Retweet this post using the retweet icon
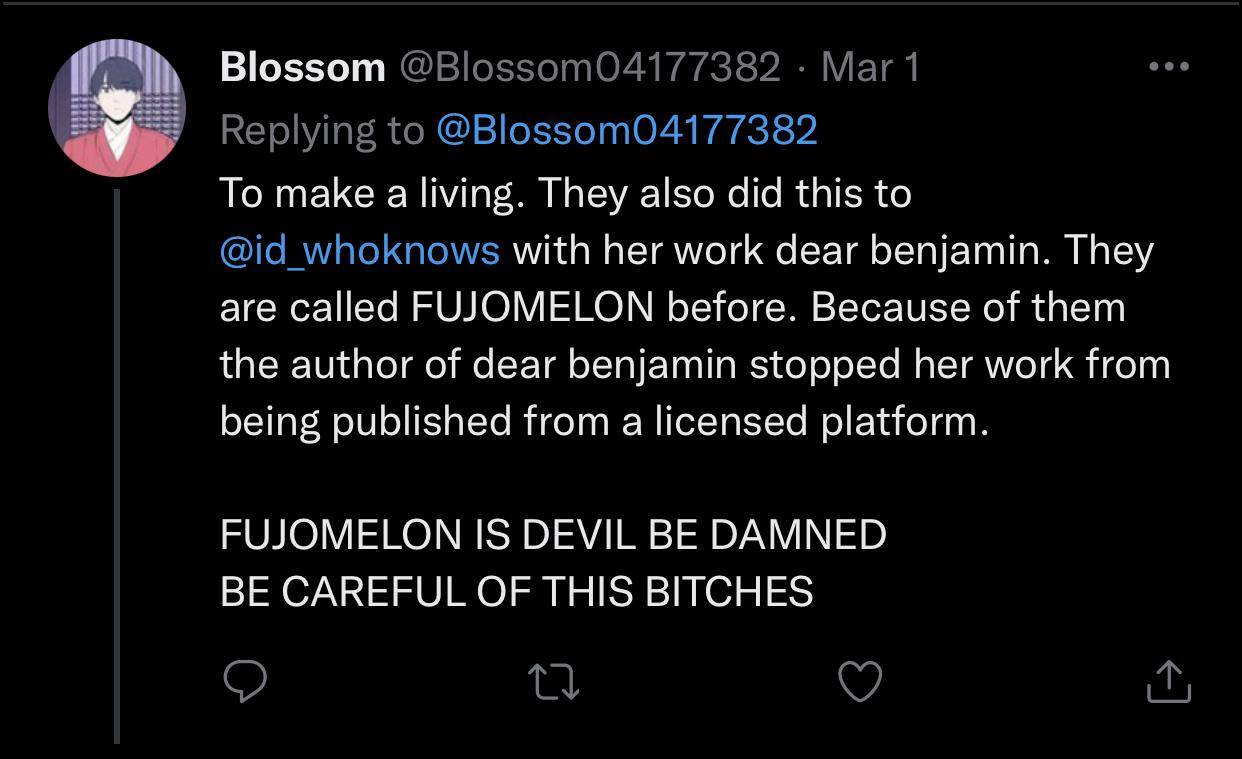 [554, 682]
